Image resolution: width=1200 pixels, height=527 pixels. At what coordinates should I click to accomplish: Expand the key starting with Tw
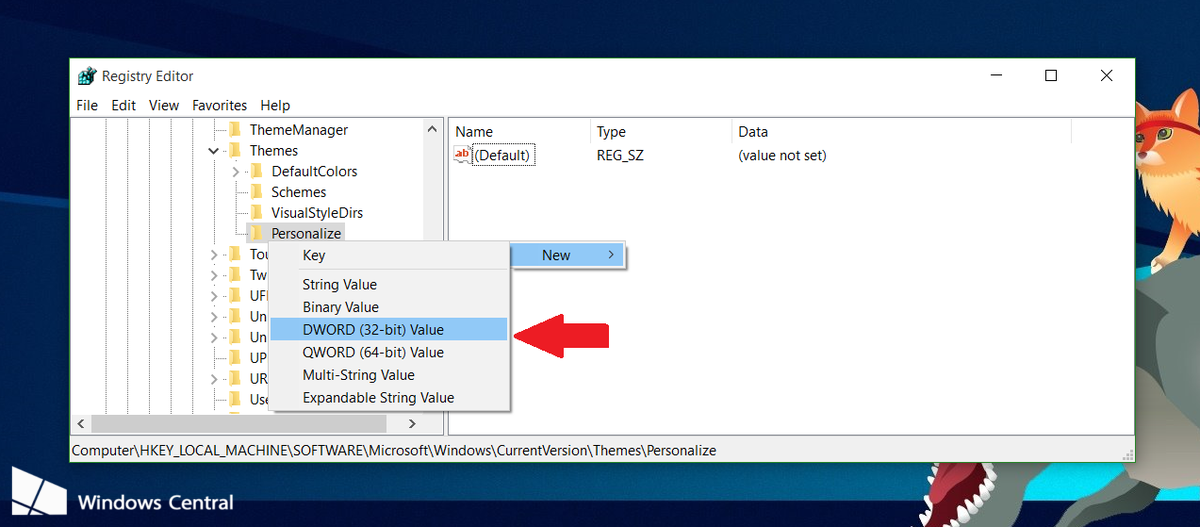(213, 275)
